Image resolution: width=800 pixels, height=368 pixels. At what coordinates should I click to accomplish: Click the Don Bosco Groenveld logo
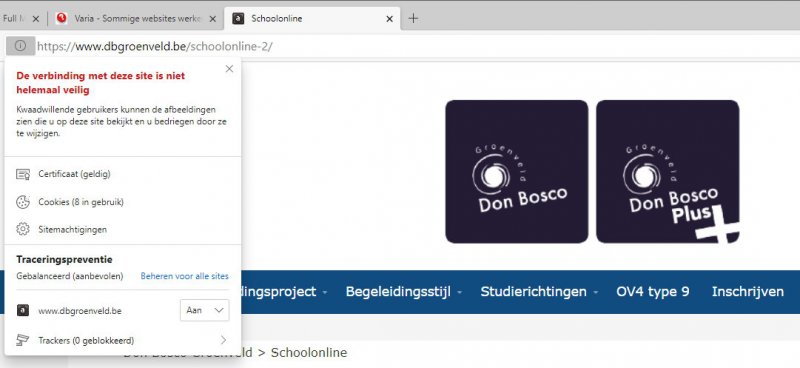tap(516, 171)
